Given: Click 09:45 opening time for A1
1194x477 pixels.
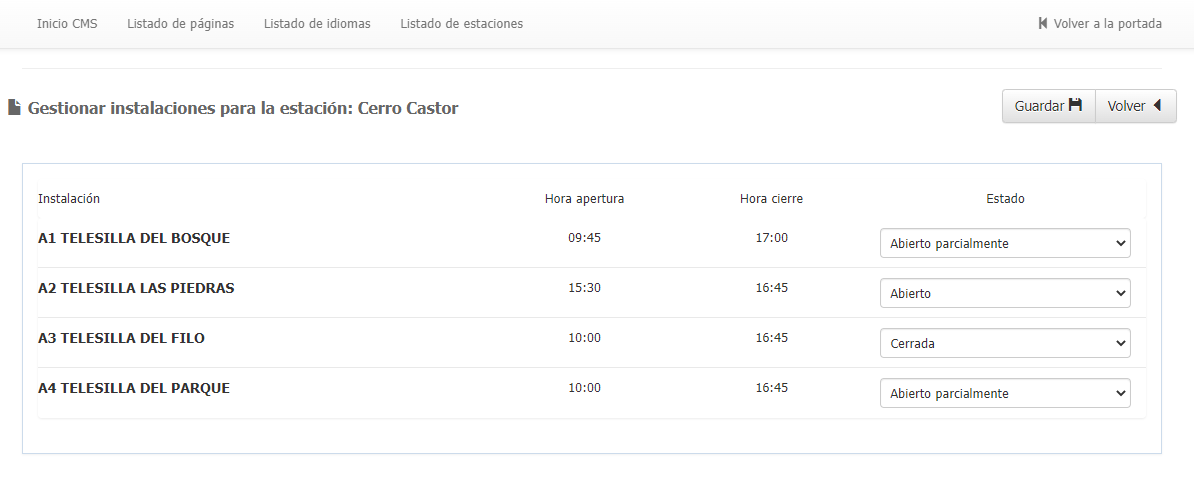Looking at the screenshot, I should coord(584,238).
